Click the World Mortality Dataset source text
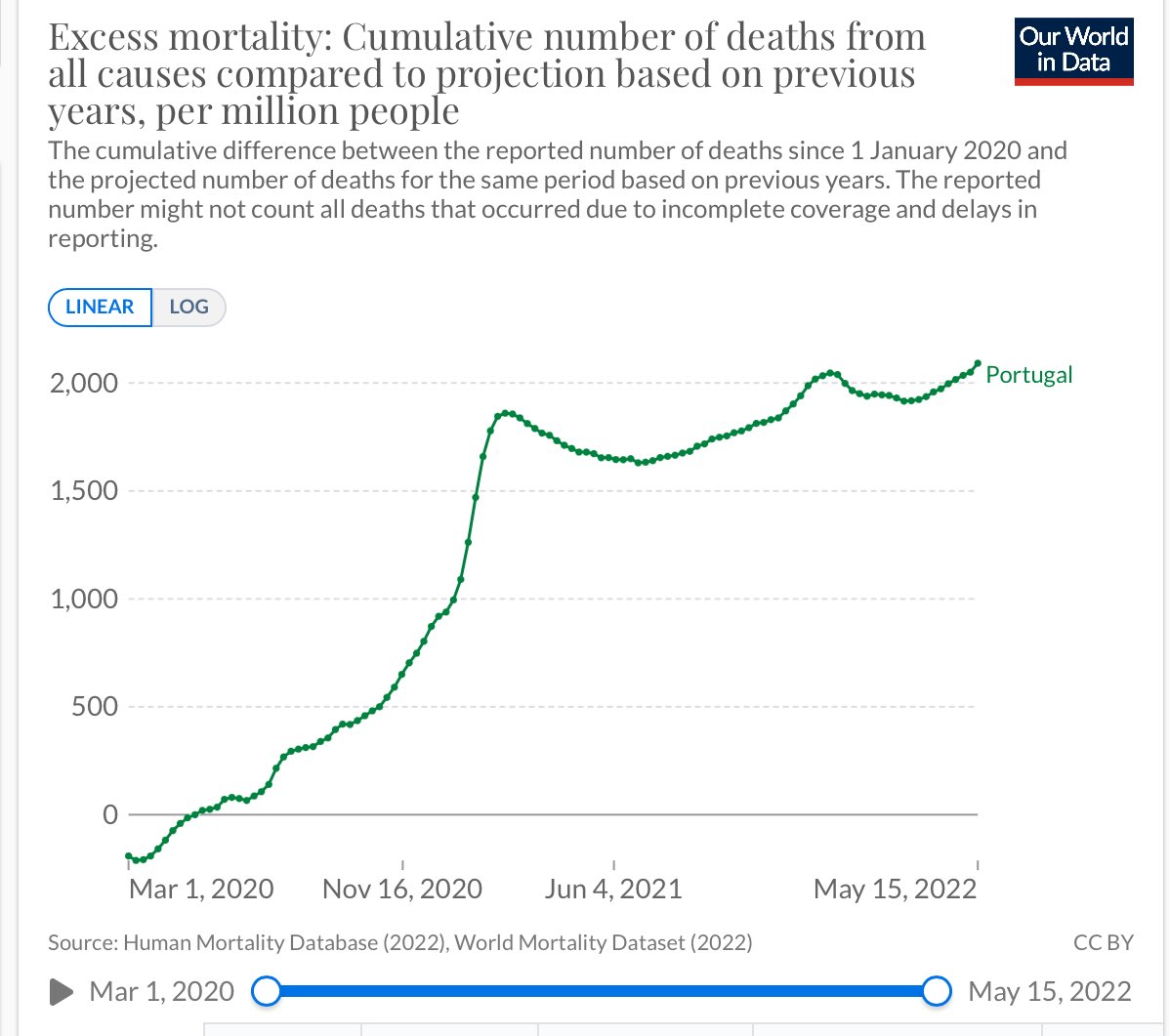This screenshot has height=1036, width=1170. tap(604, 942)
